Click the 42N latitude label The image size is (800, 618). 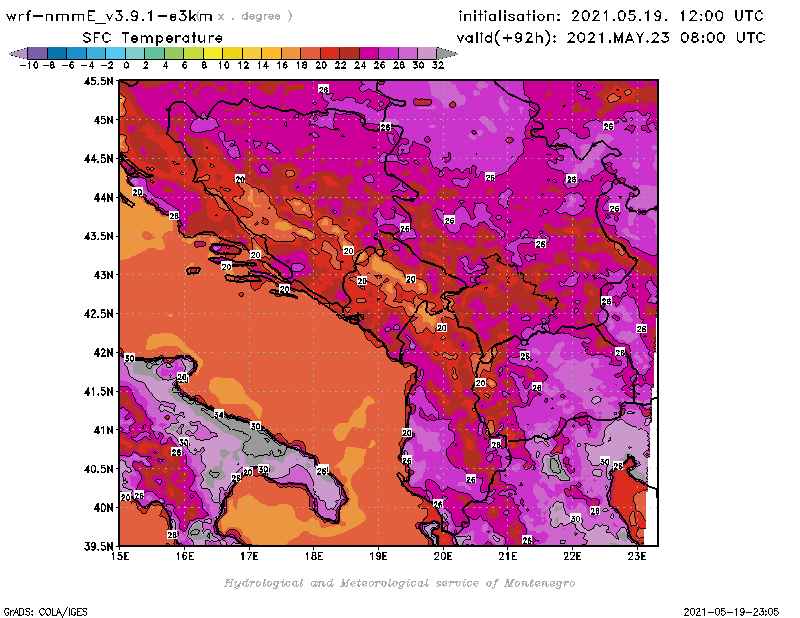pos(104,353)
